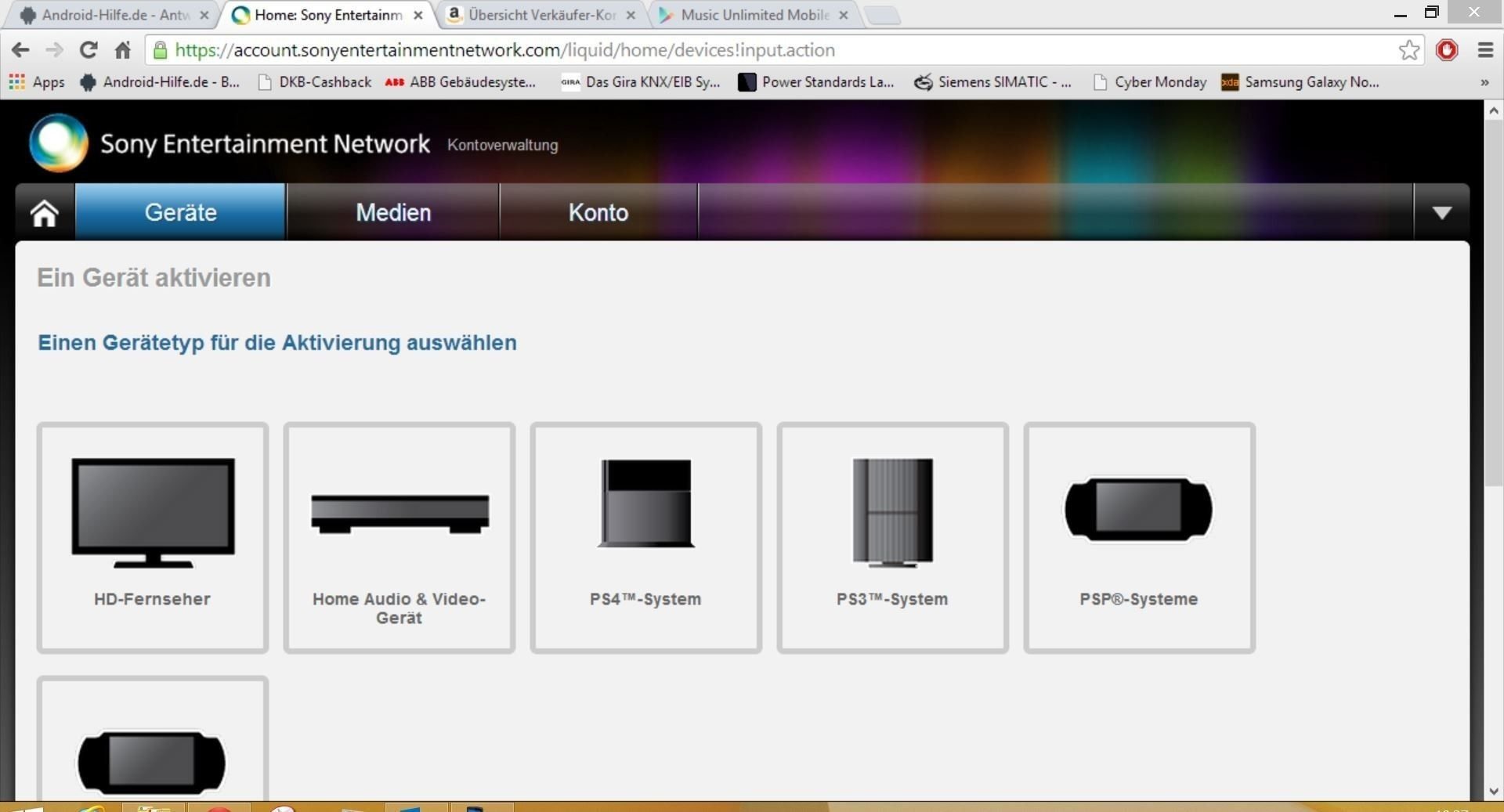Open the Konto tab
Viewport: 1504px width, 812px height.
pos(598,212)
